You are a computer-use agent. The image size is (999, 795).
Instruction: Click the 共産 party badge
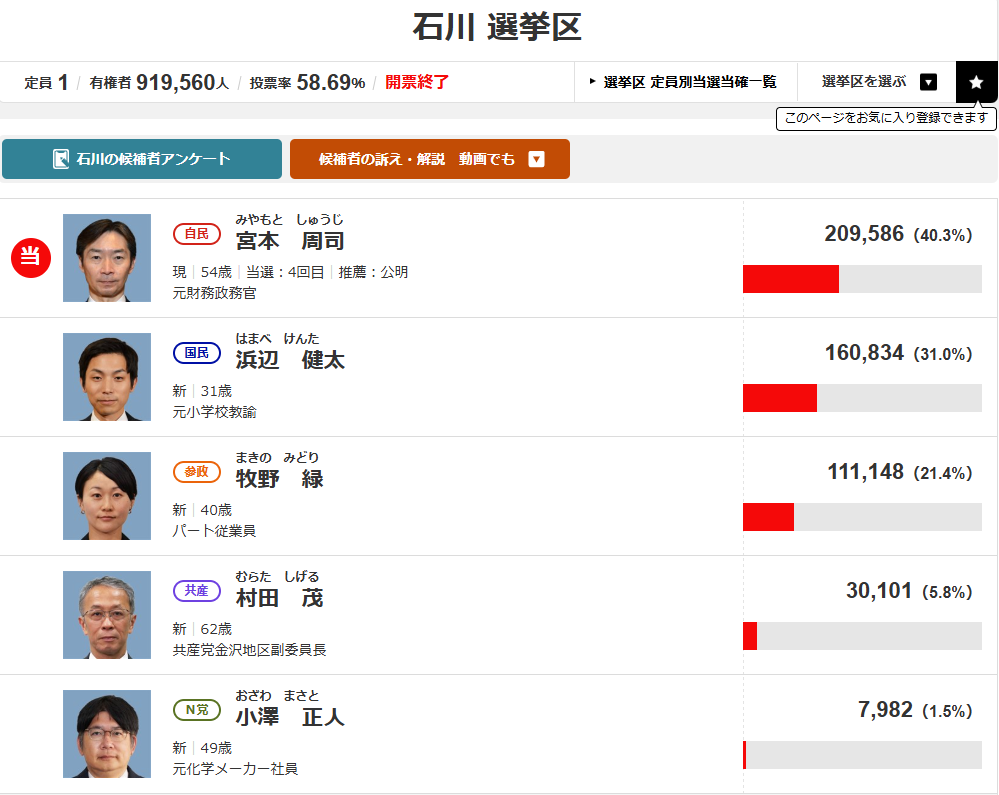[197, 591]
